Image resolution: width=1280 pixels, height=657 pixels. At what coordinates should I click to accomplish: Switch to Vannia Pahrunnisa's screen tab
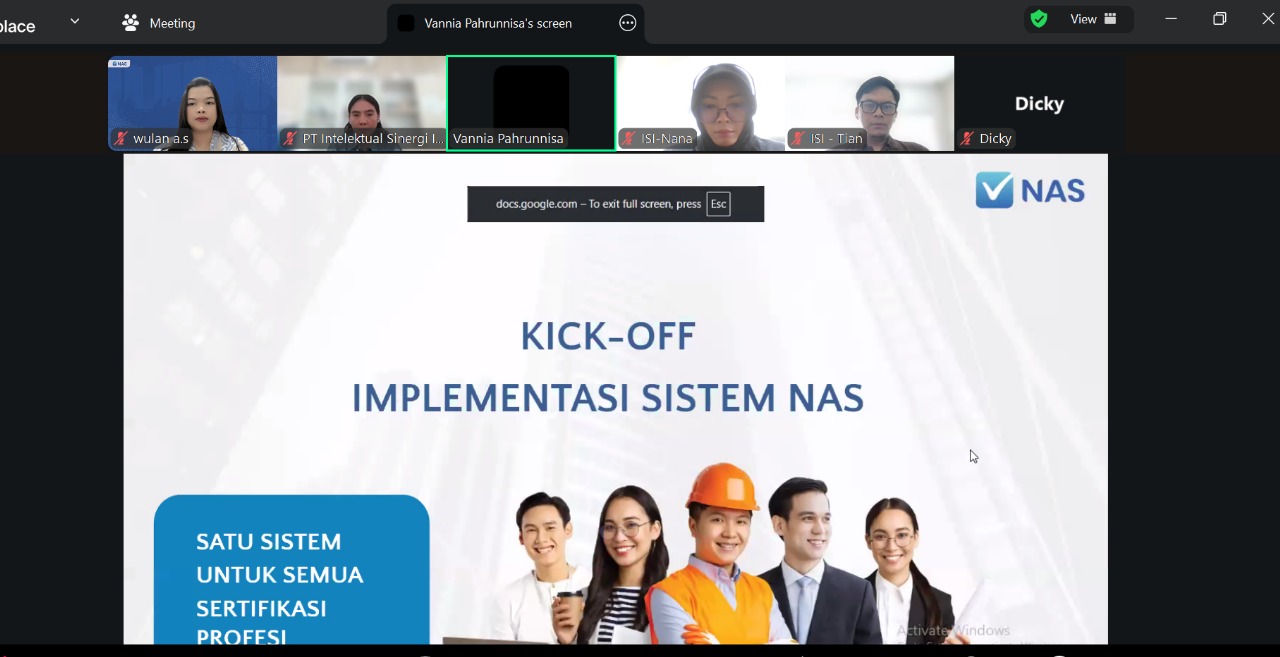[497, 23]
